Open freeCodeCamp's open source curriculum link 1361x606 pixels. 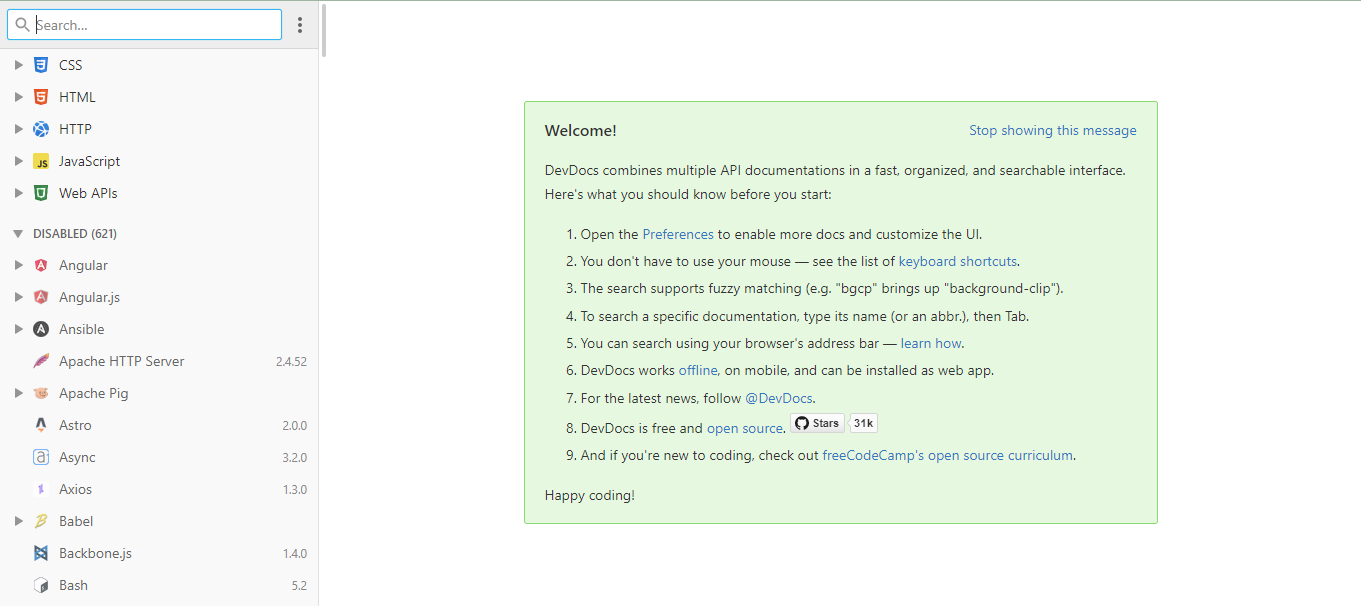point(948,455)
